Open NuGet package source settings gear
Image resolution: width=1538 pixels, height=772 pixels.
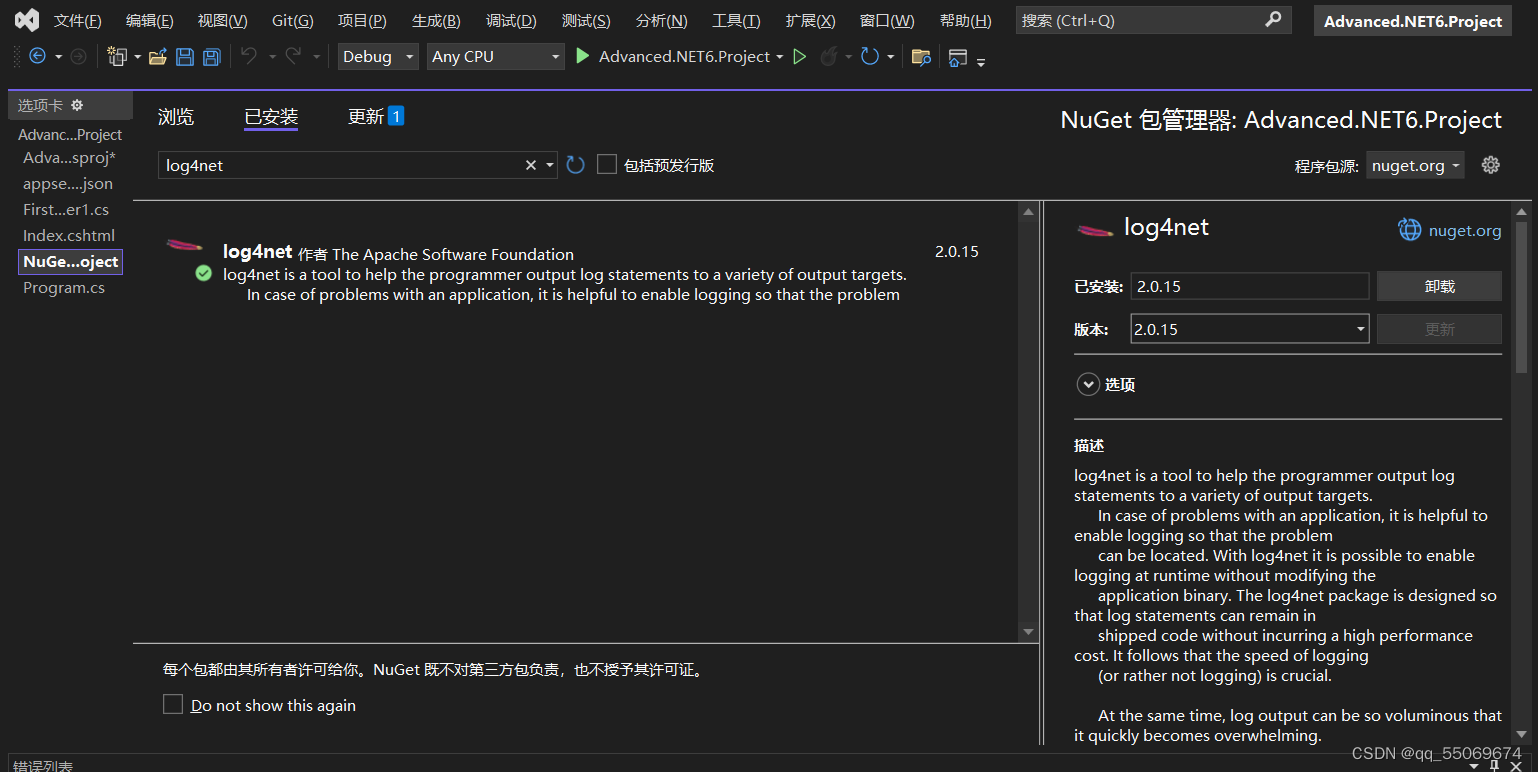pyautogui.click(x=1490, y=165)
